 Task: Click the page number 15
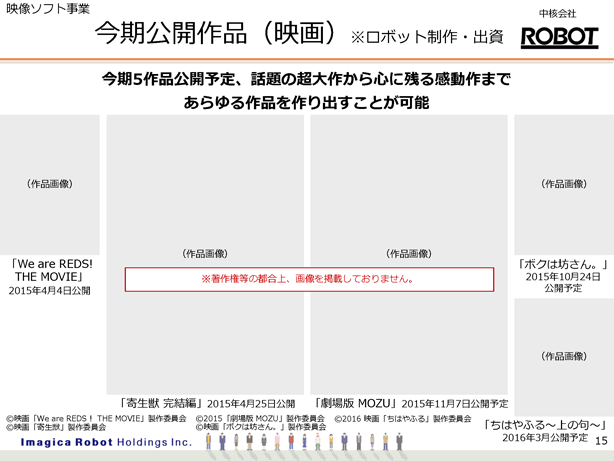click(x=601, y=441)
